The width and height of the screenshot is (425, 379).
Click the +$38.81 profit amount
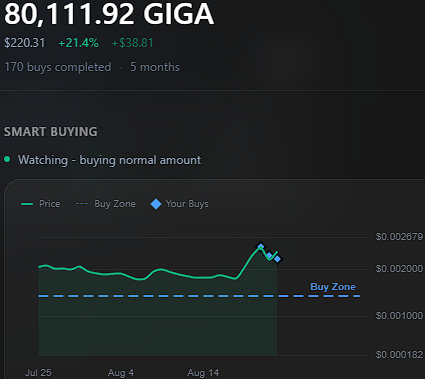pyautogui.click(x=132, y=43)
